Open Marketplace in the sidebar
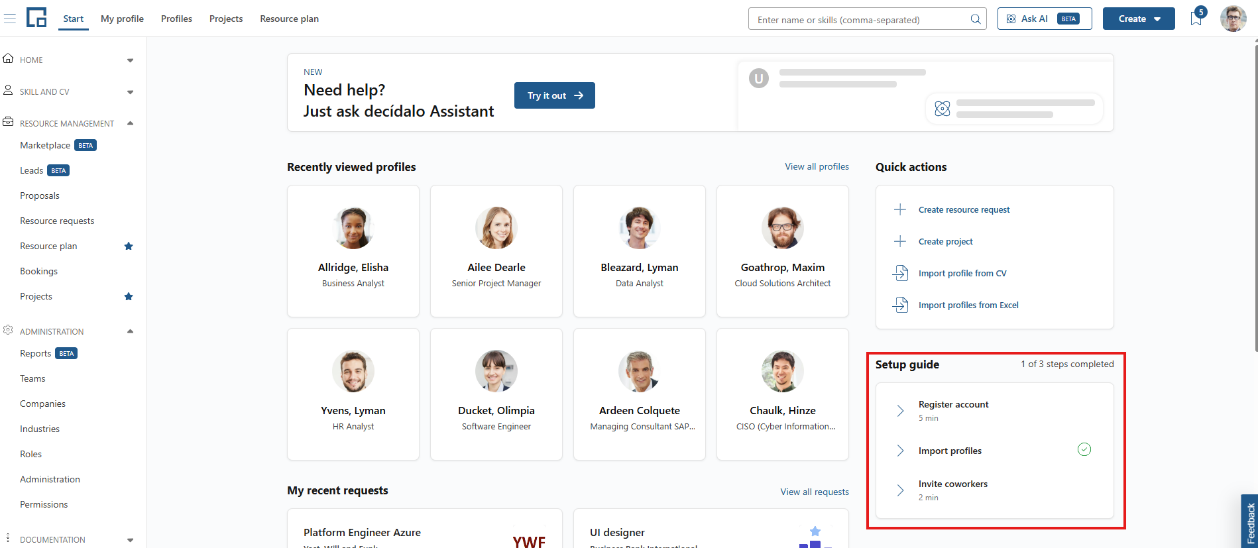1258x548 pixels. (45, 145)
